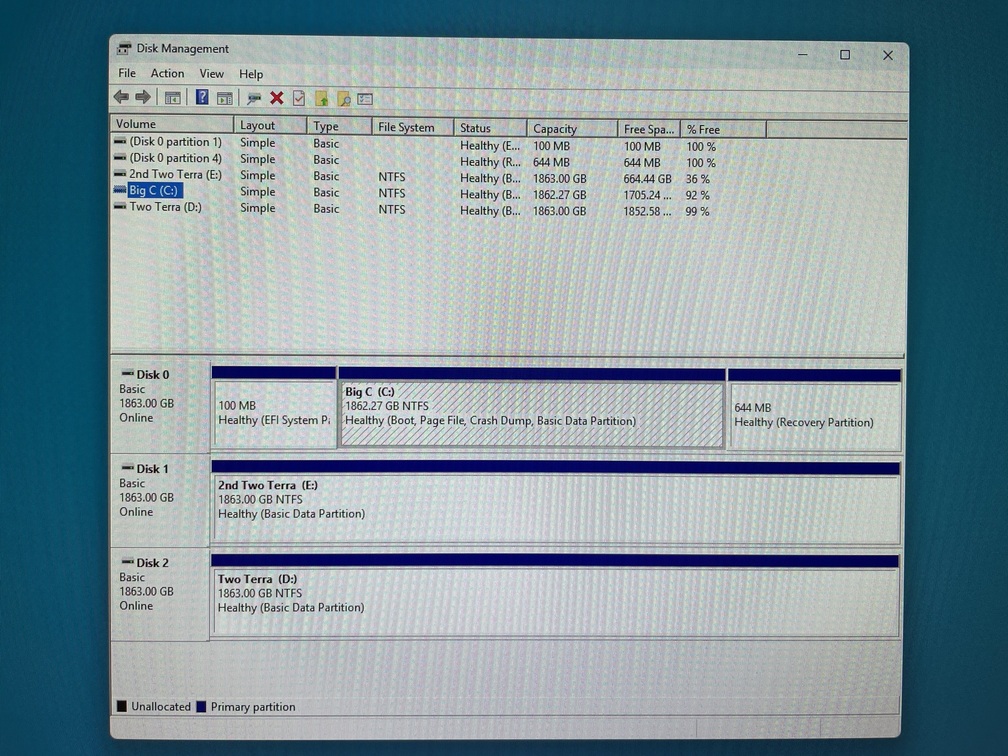Image resolution: width=1008 pixels, height=756 pixels.
Task: Select Two Terra (D:) in the volume list
Action: point(165,207)
